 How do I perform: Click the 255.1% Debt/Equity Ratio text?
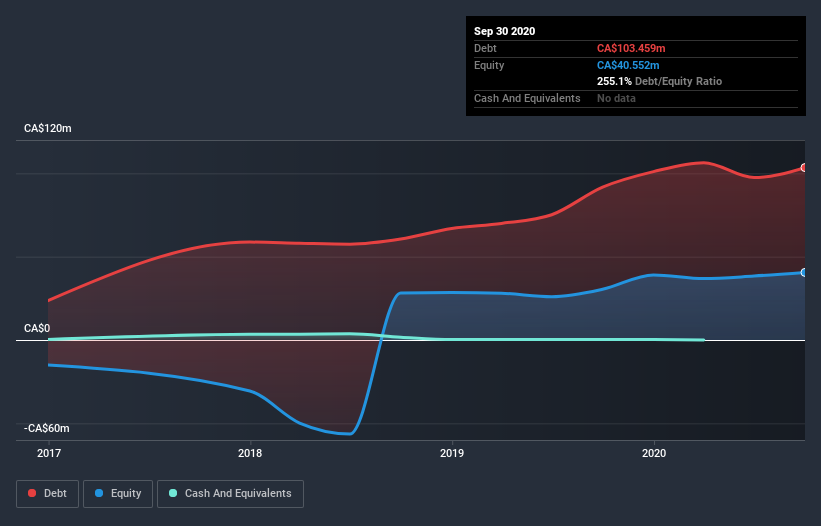pyautogui.click(x=659, y=81)
